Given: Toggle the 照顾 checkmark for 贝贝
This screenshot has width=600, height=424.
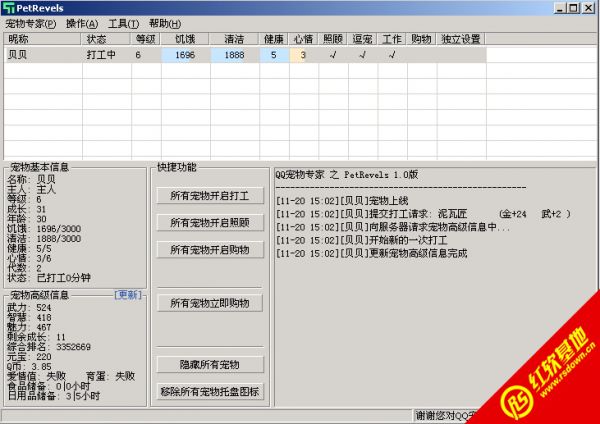Looking at the screenshot, I should click(x=333, y=55).
